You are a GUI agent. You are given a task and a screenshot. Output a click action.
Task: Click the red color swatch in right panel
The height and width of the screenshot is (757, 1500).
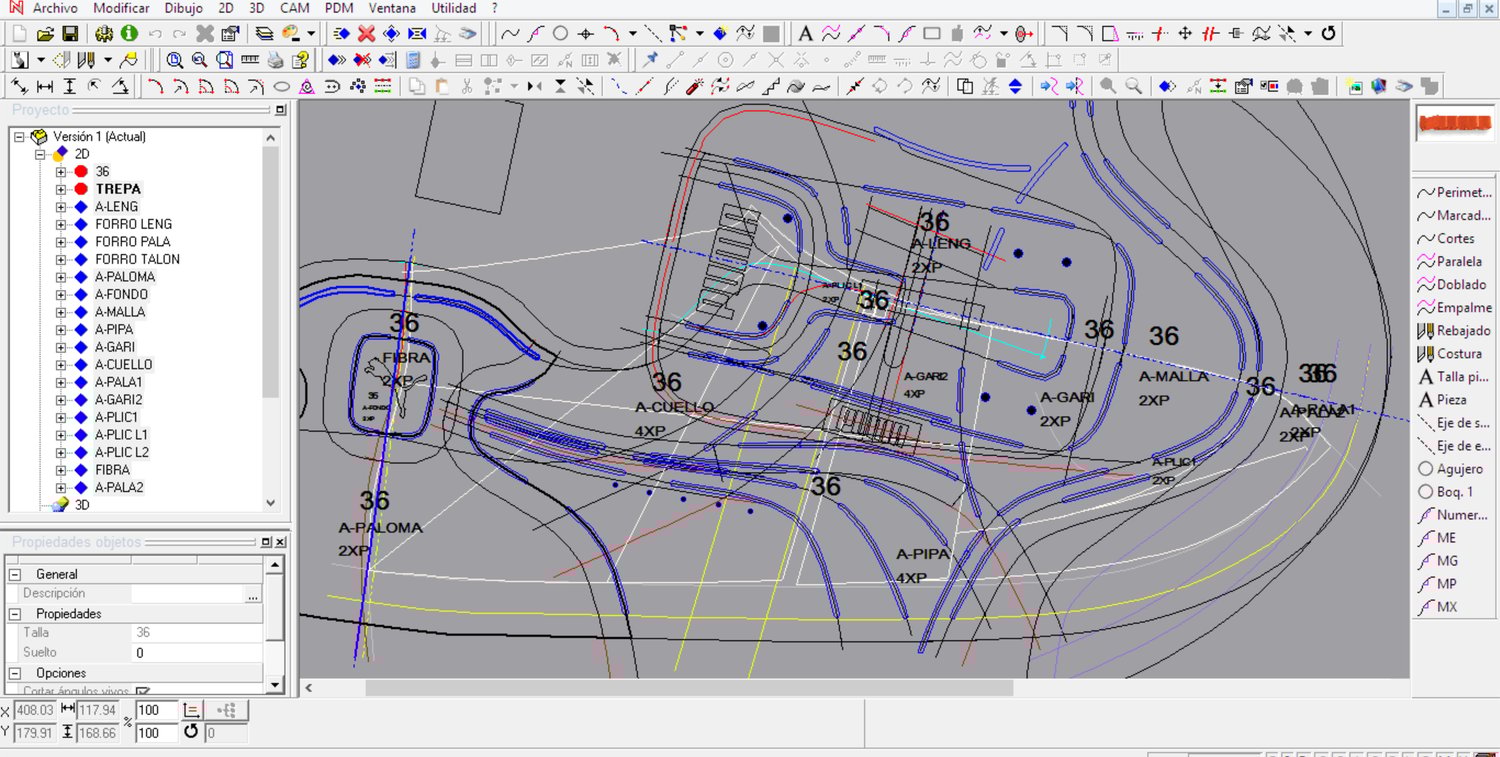(x=1454, y=123)
